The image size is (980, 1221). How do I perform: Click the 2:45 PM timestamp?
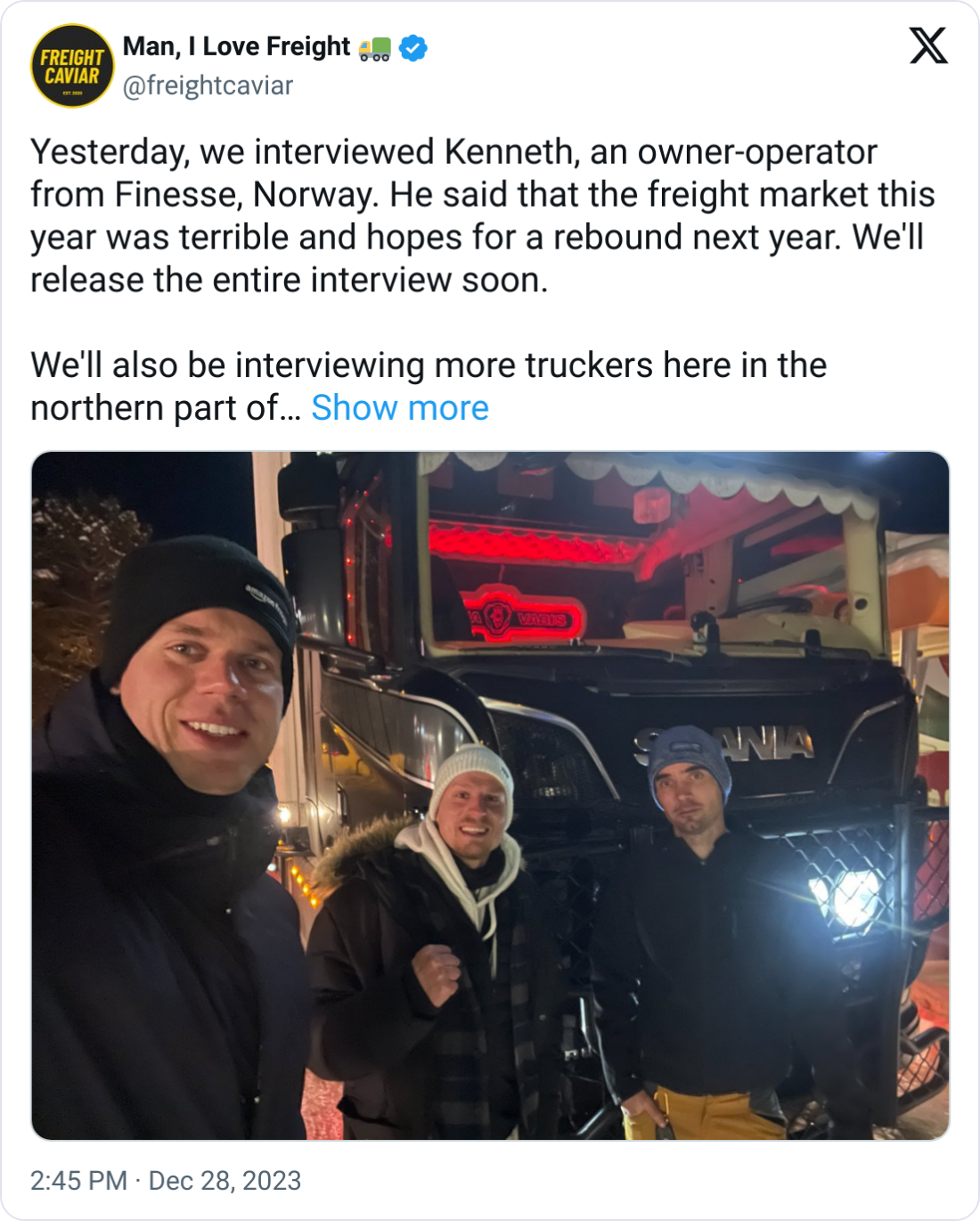(x=78, y=1180)
